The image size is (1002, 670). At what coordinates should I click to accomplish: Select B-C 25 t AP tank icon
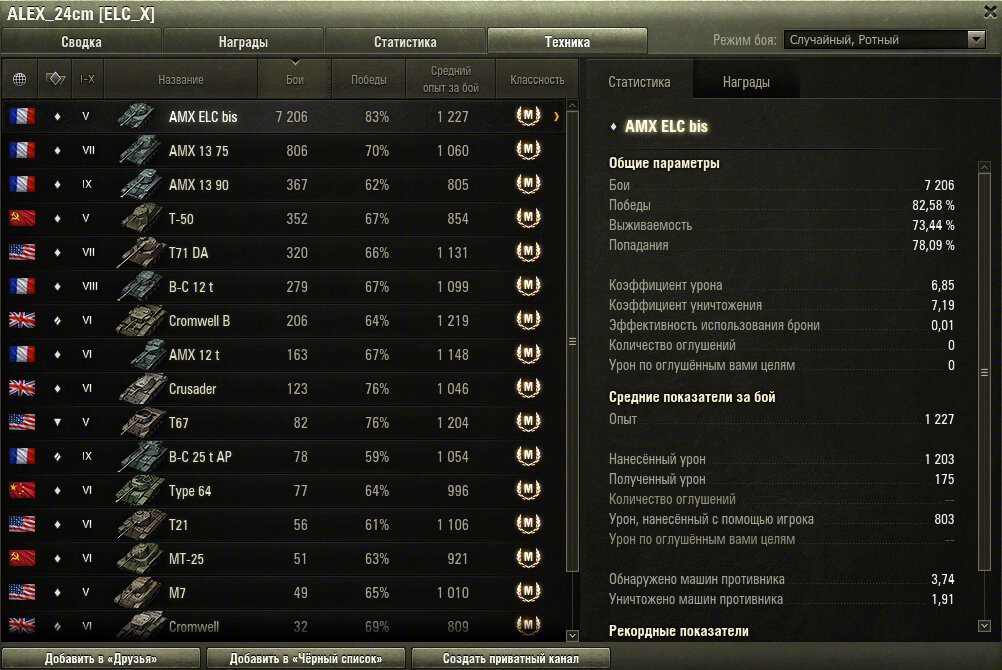[x=141, y=456]
